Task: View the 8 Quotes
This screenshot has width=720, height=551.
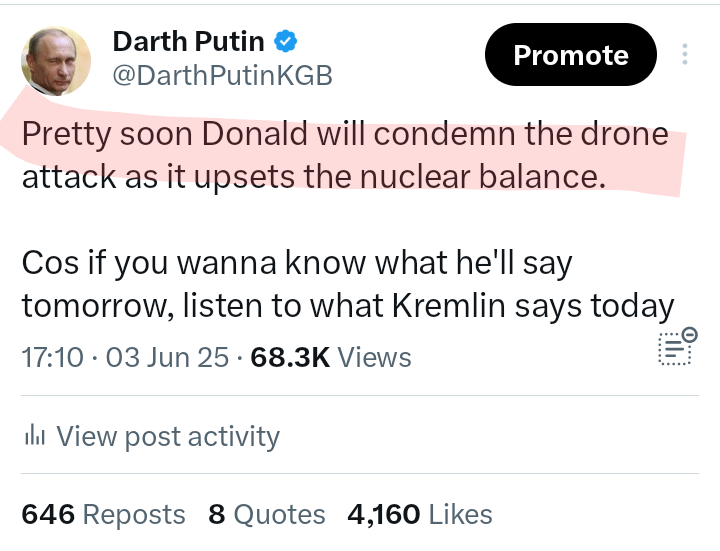Action: coord(267,515)
